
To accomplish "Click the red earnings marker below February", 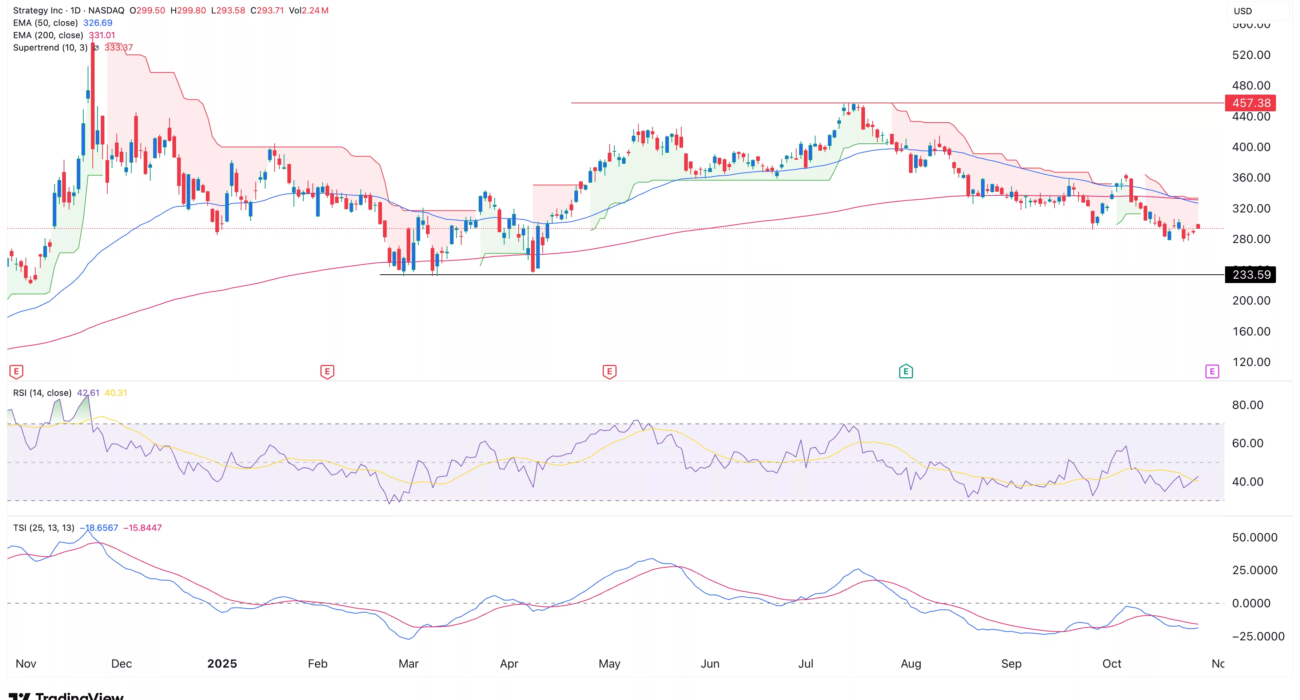I will click(326, 371).
